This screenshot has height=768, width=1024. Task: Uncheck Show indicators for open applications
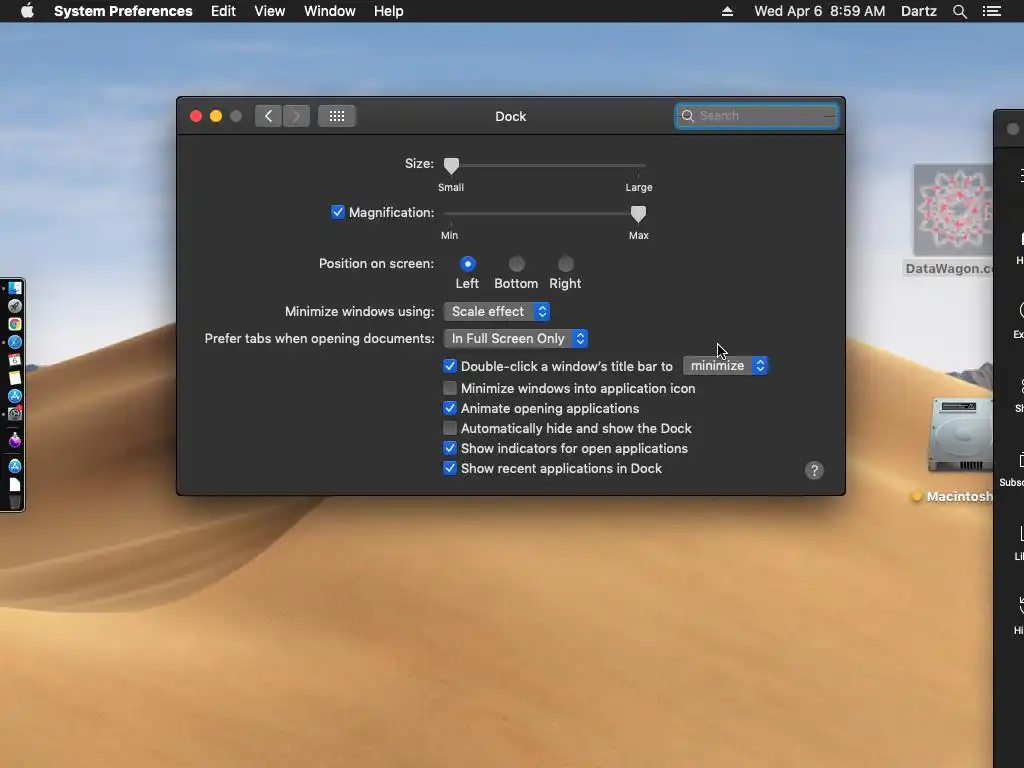(x=450, y=448)
